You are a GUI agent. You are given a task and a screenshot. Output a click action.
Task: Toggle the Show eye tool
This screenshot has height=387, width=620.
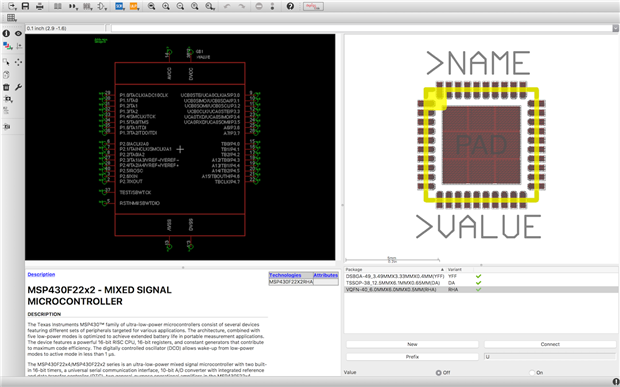[18, 34]
